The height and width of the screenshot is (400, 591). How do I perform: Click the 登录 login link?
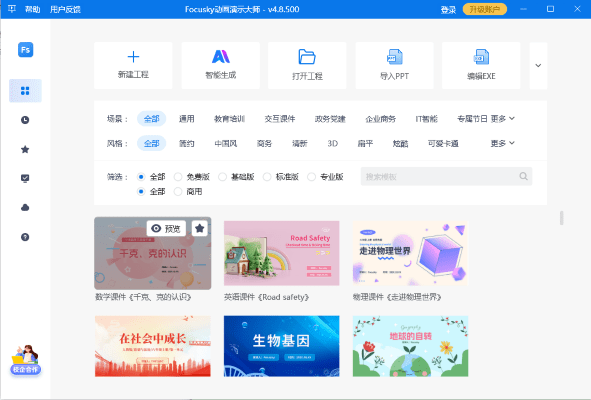pos(448,9)
